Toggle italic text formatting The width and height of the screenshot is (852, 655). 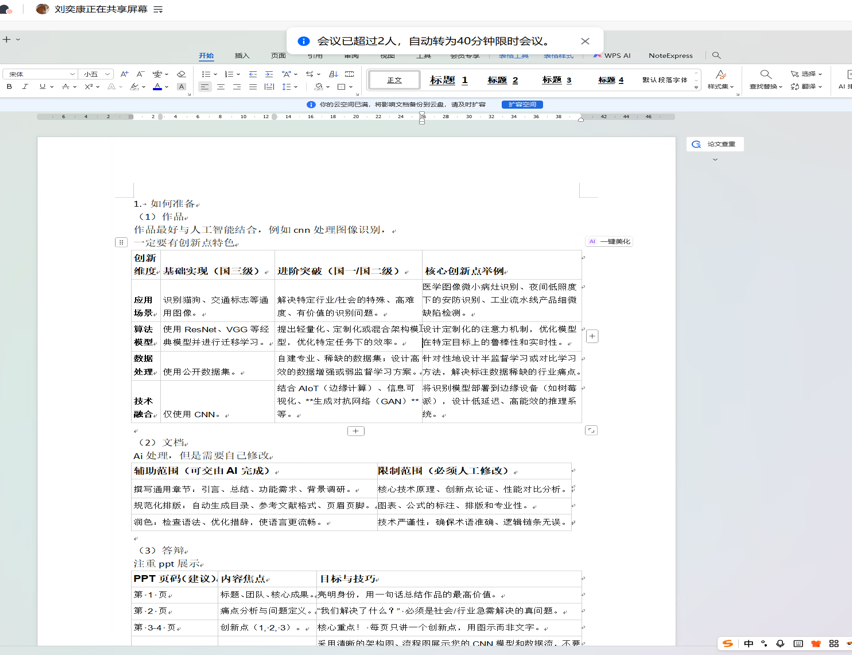(26, 88)
